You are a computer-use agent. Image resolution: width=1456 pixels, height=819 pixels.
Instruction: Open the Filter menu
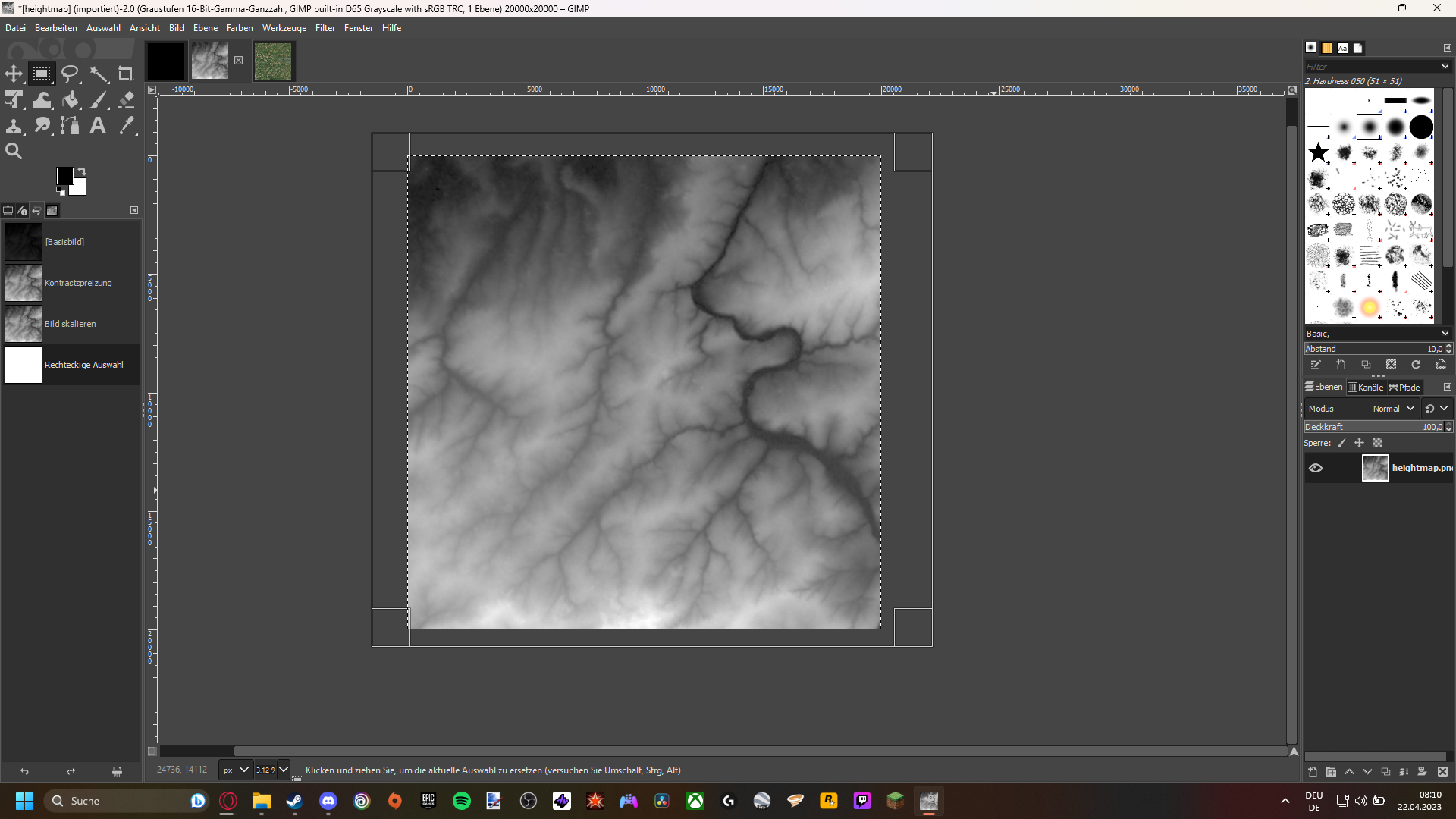[325, 28]
